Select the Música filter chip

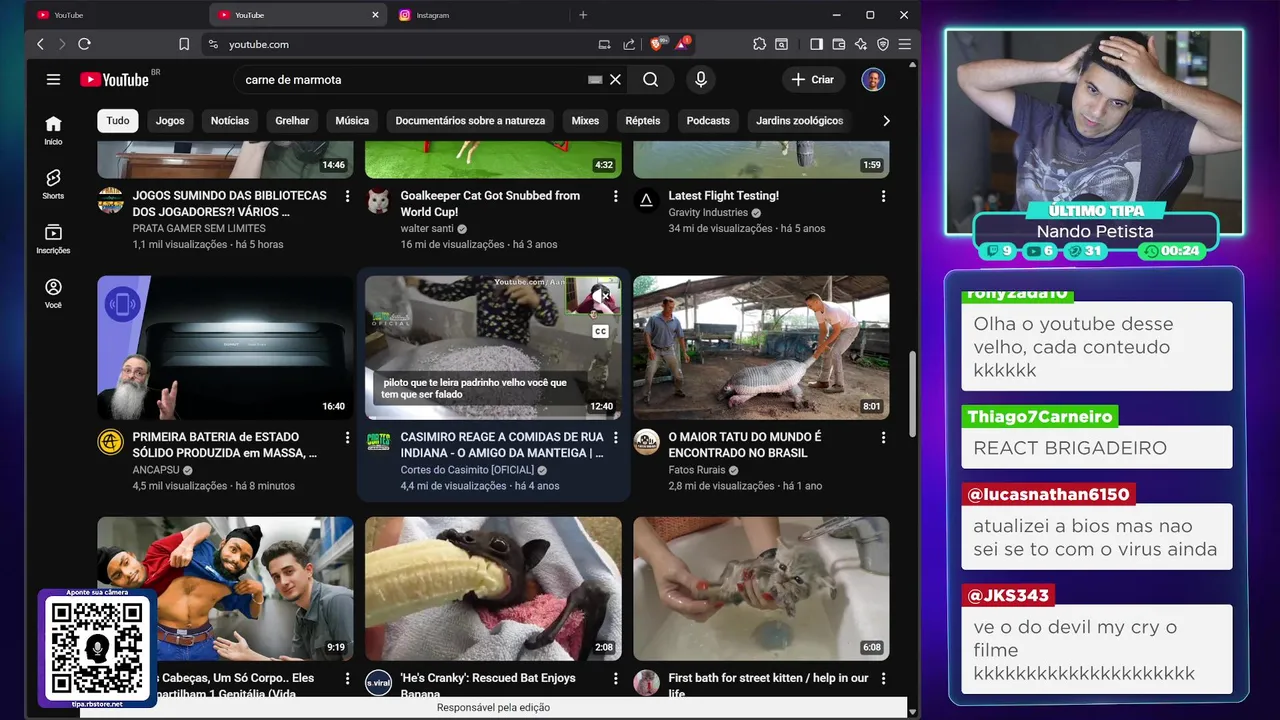[352, 121]
